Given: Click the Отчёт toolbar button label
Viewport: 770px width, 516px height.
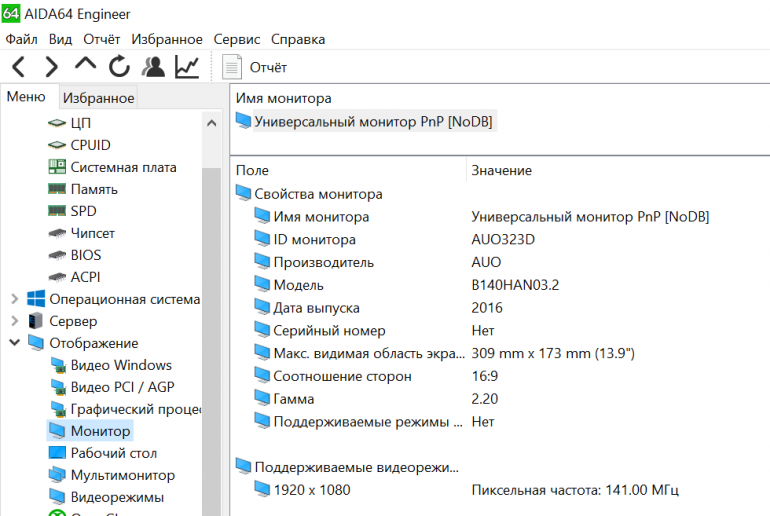Looking at the screenshot, I should 268,67.
